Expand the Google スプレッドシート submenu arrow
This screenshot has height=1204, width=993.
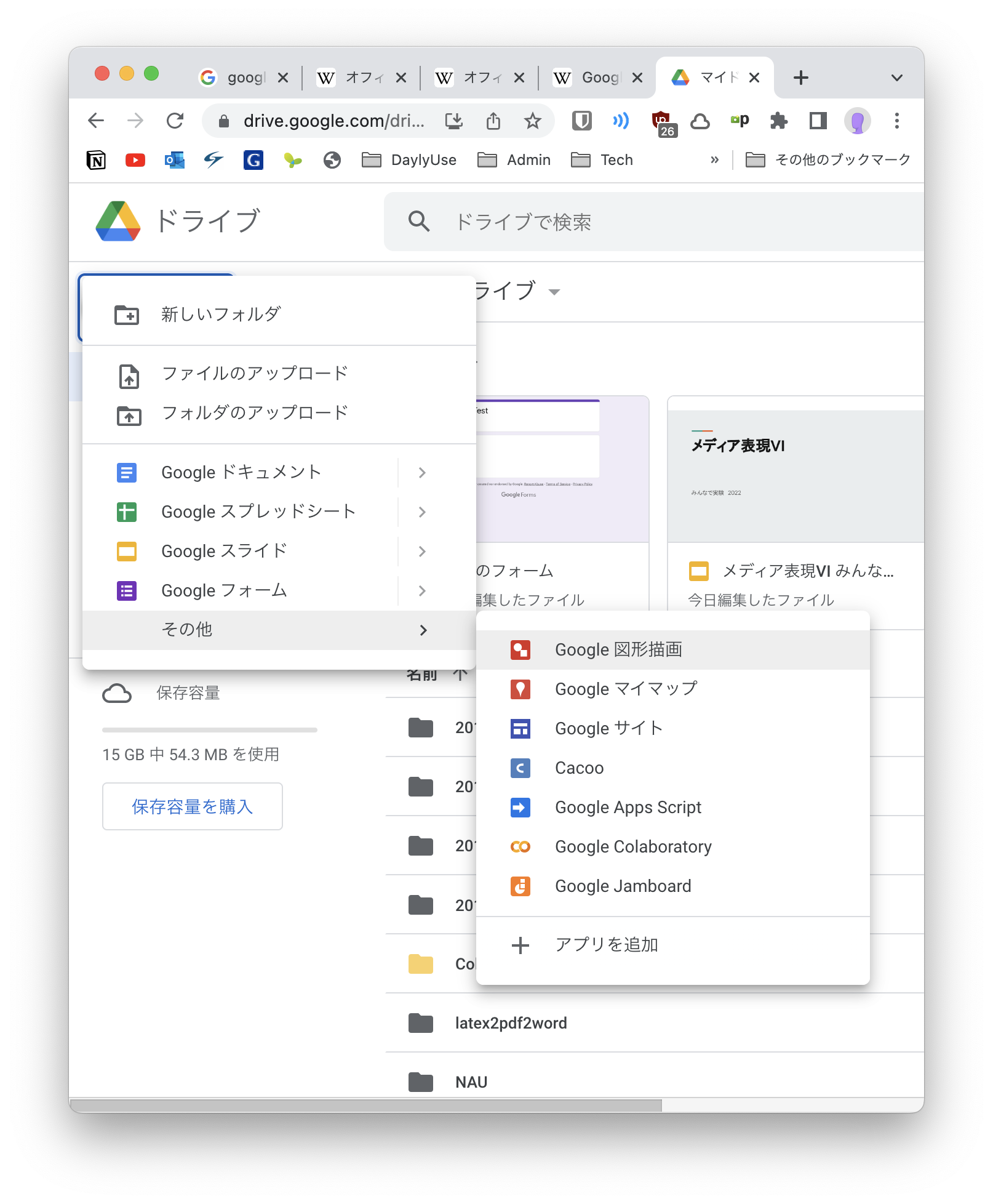click(x=422, y=512)
